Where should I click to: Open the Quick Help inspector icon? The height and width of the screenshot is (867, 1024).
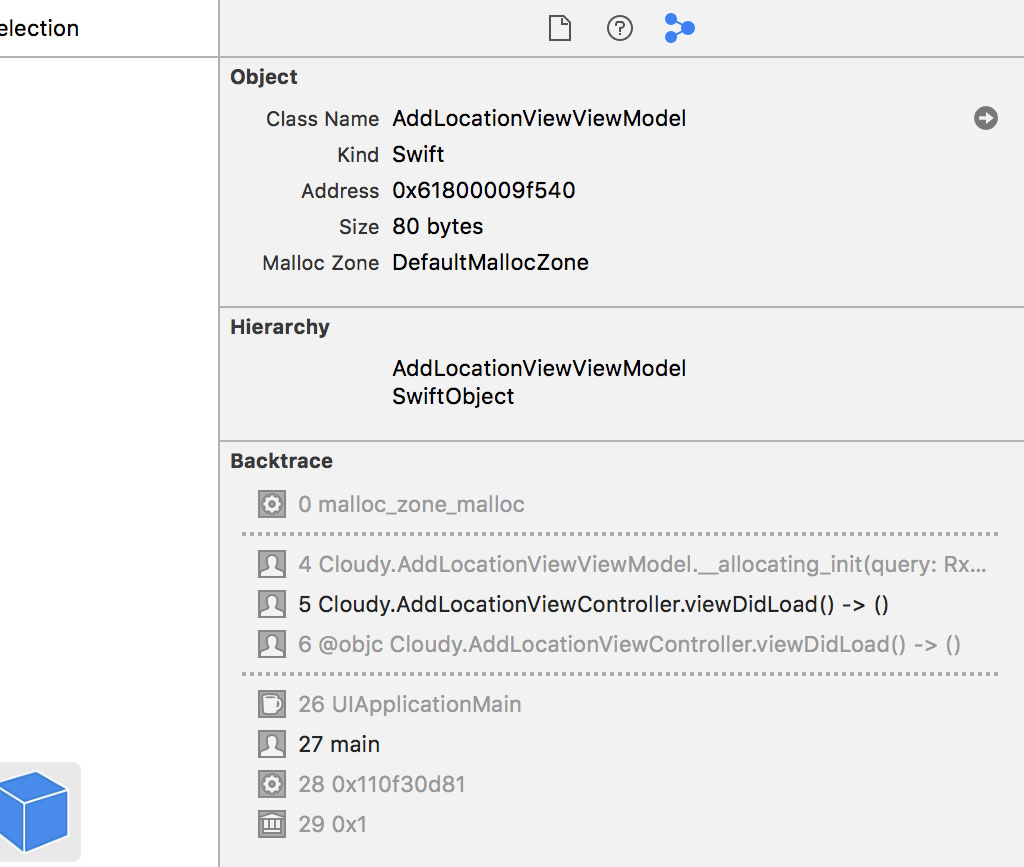(620, 28)
